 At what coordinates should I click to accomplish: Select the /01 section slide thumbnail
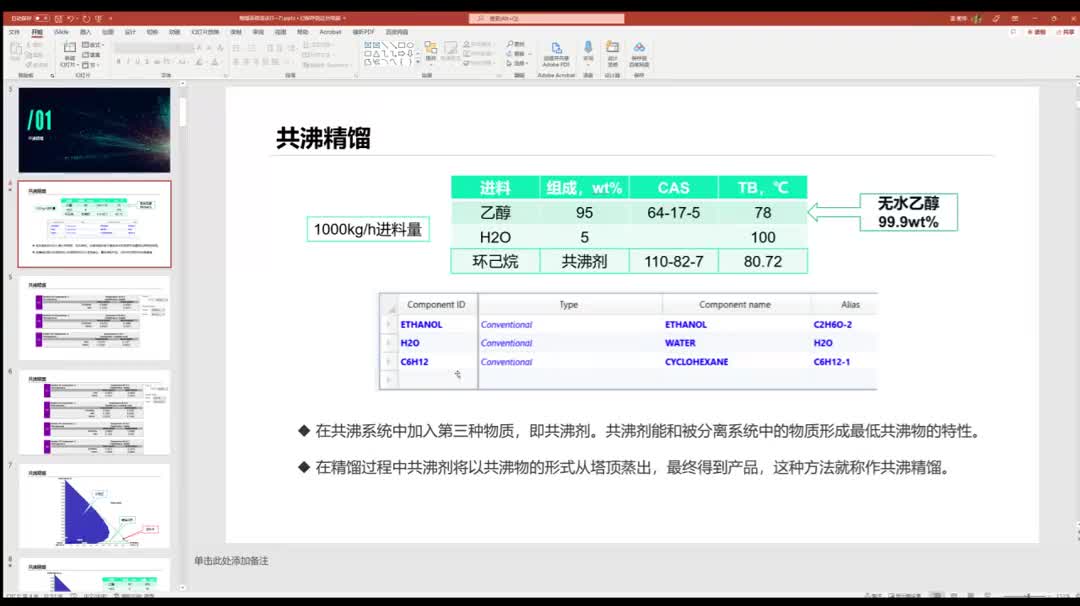[94, 129]
